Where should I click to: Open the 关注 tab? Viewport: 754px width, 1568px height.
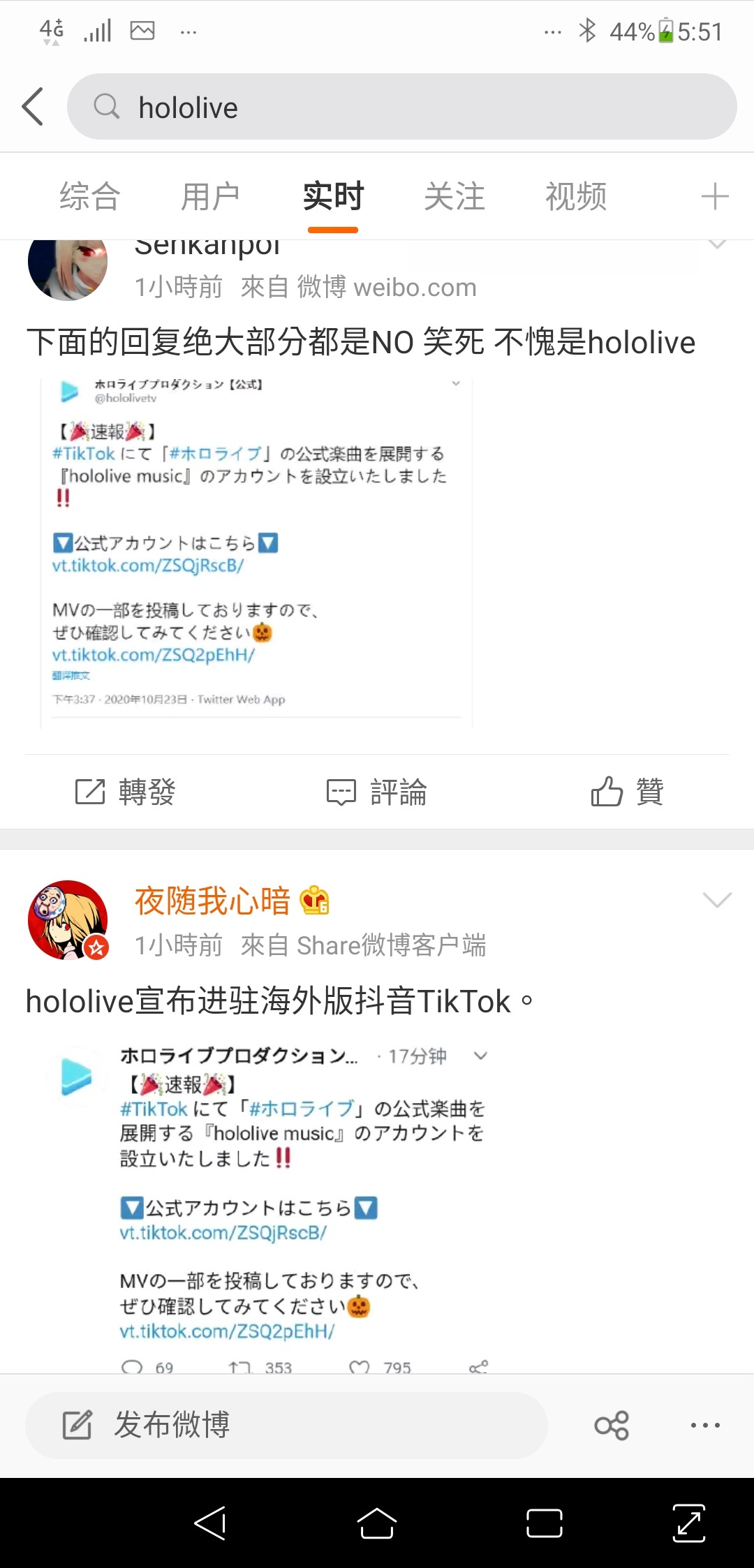pyautogui.click(x=454, y=196)
